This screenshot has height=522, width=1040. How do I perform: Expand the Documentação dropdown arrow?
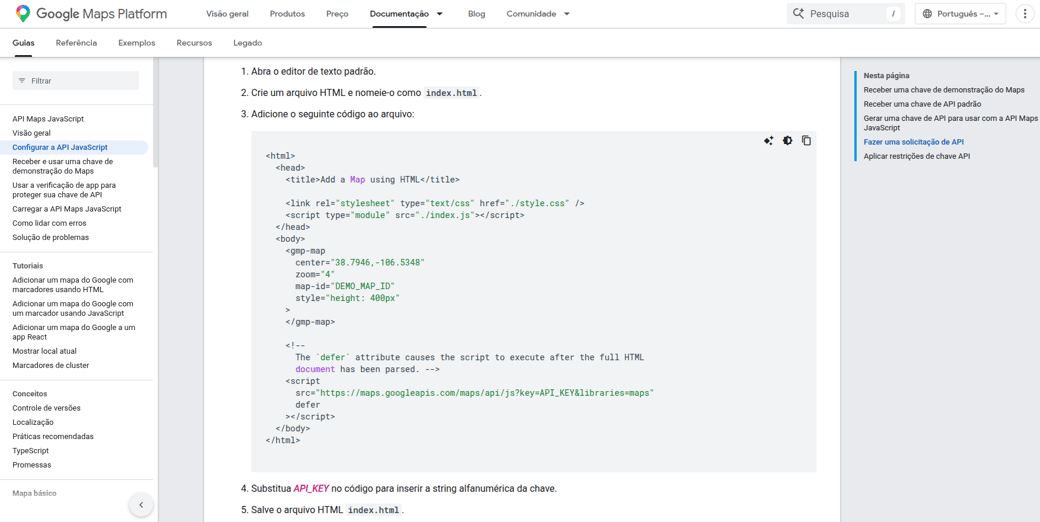point(440,13)
